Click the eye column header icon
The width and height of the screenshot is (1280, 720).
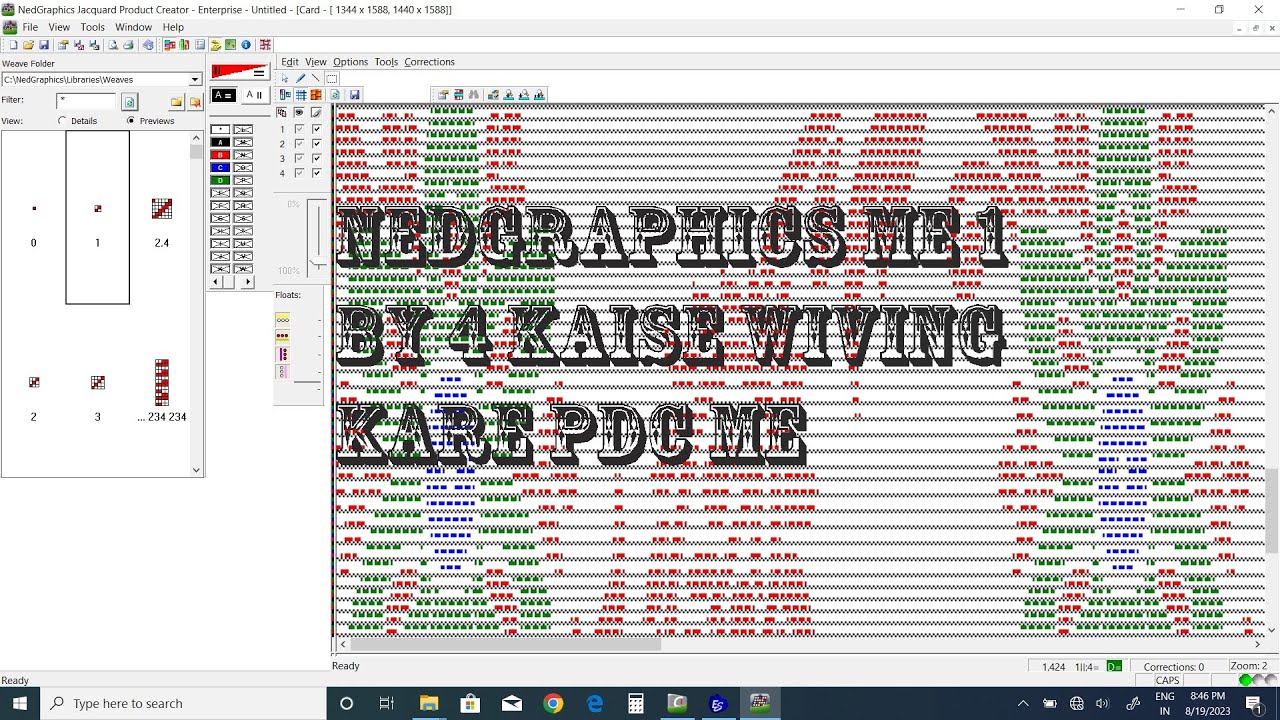tap(299, 112)
